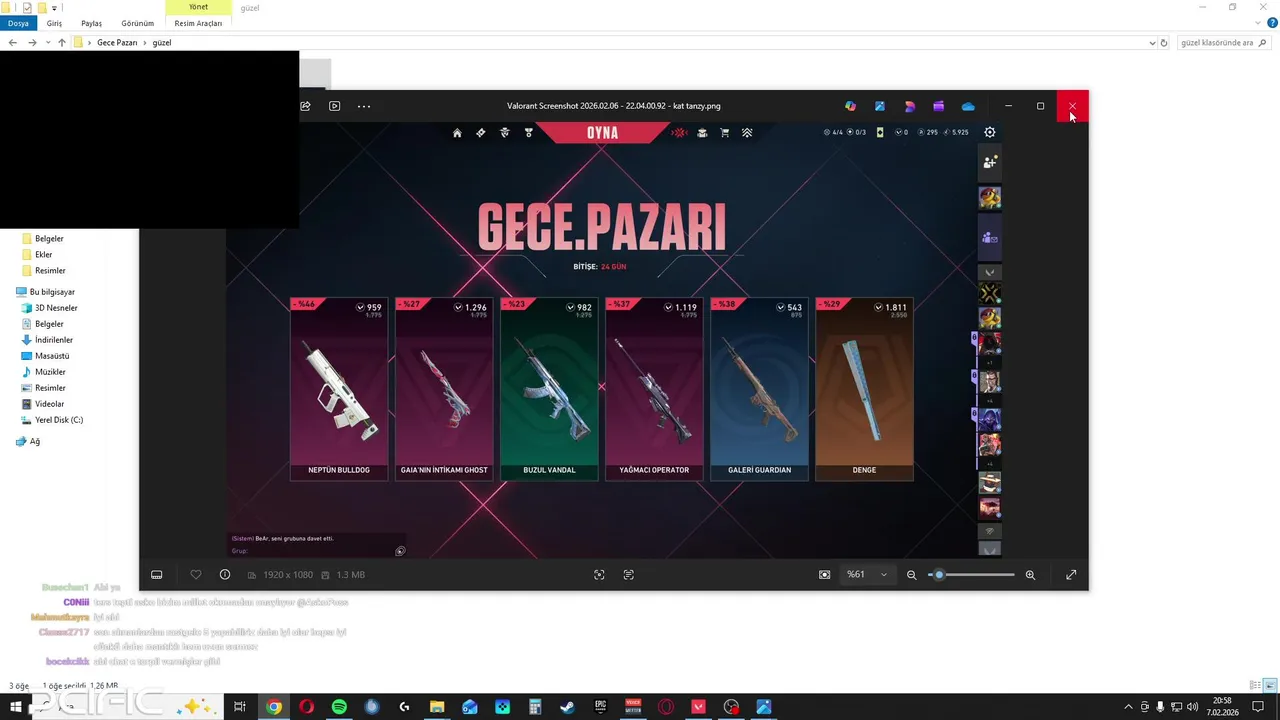Click the Galeri Guardian skin card

[759, 389]
